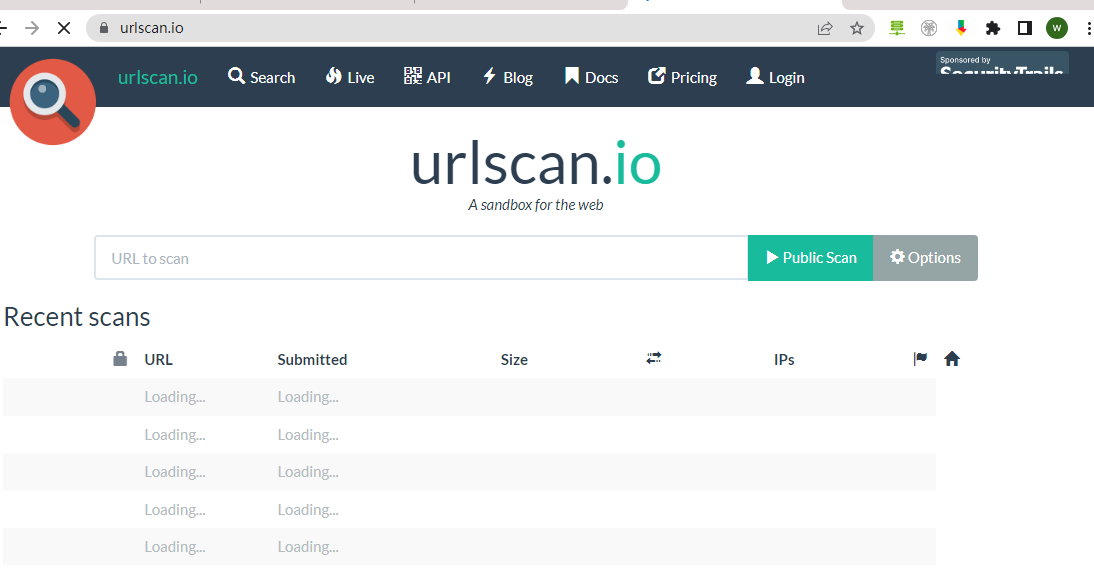Open the Chrome three-dot menu
Screen dimensions: 1094x568
pos(1088,28)
